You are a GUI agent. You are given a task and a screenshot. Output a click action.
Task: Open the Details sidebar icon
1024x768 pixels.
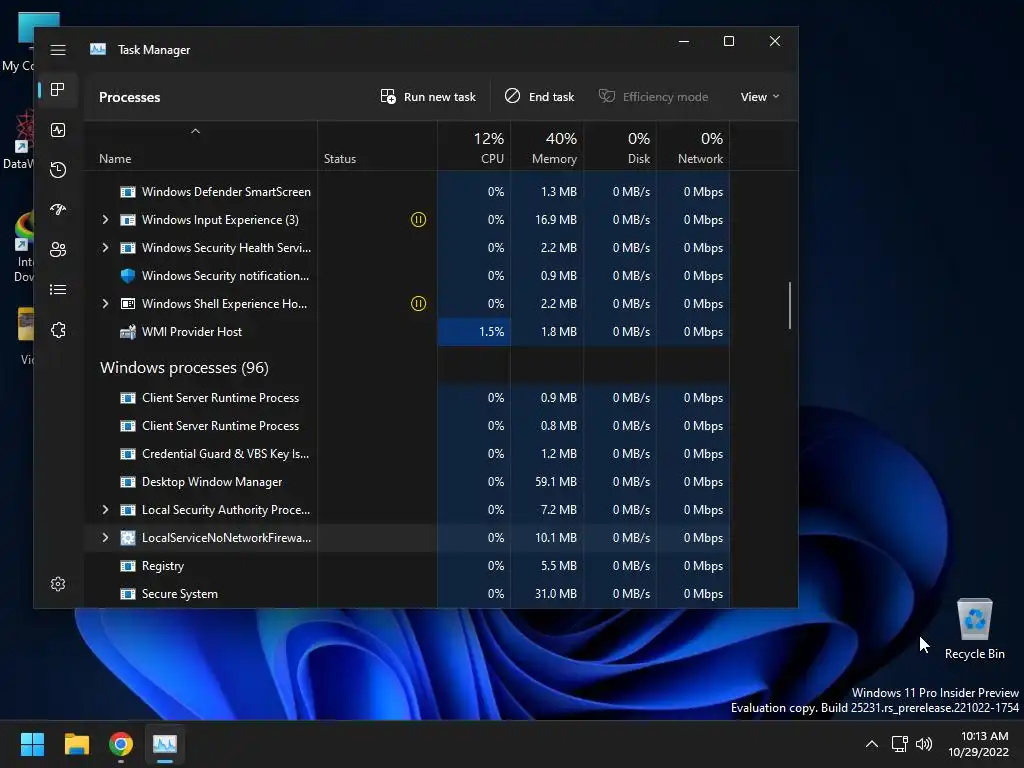pyautogui.click(x=58, y=289)
